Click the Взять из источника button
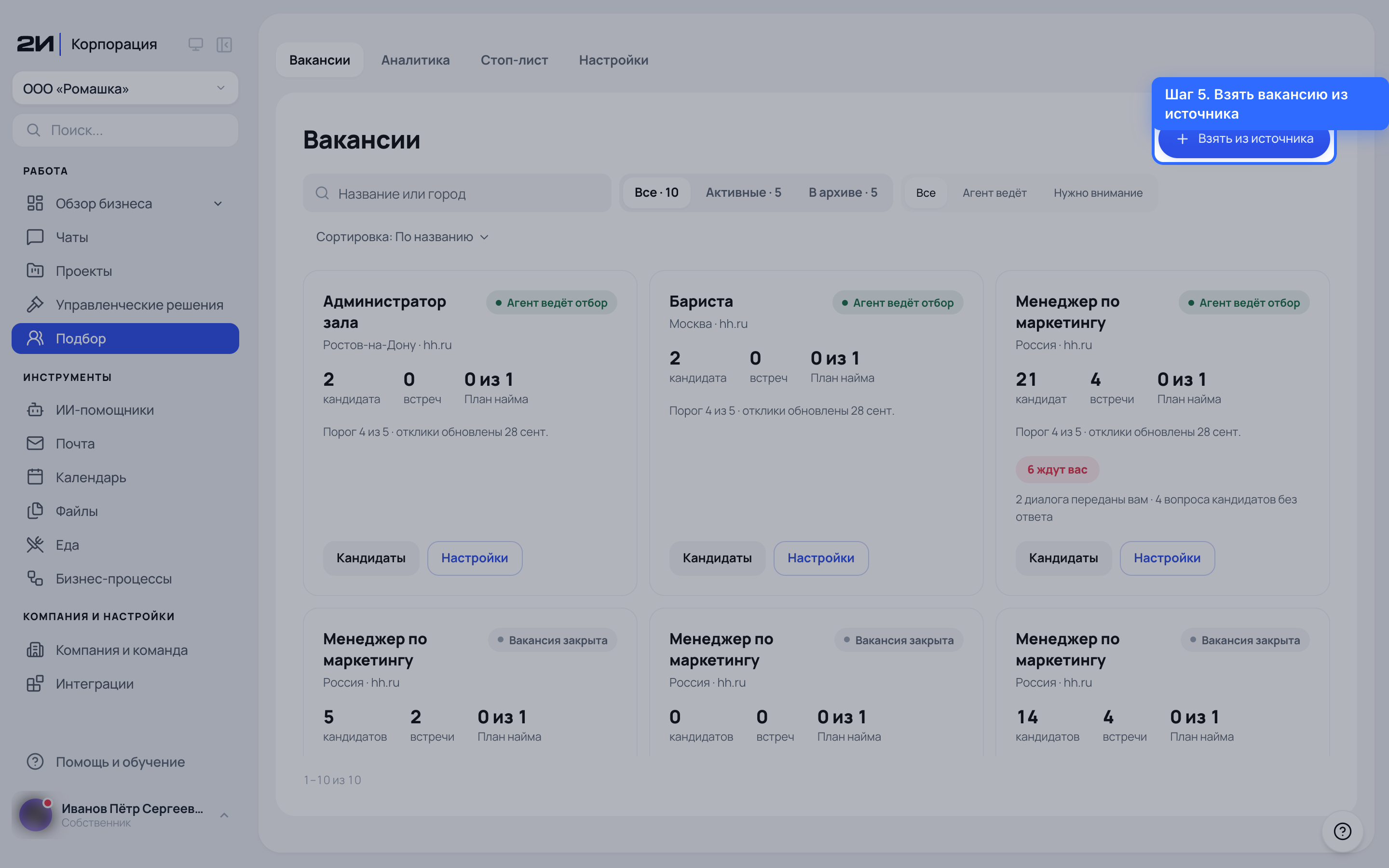 tap(1244, 139)
